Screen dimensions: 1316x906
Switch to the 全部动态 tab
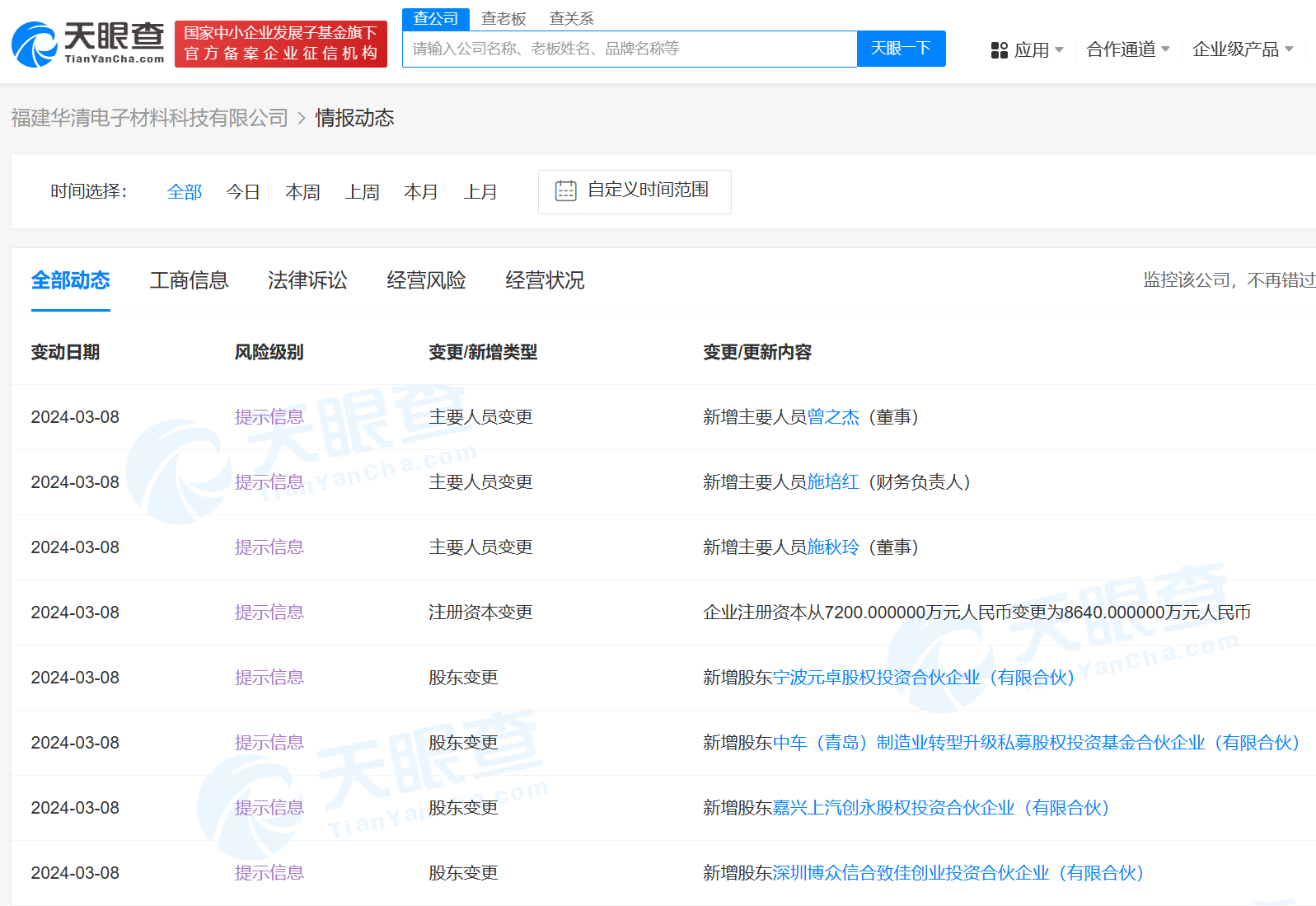(71, 280)
